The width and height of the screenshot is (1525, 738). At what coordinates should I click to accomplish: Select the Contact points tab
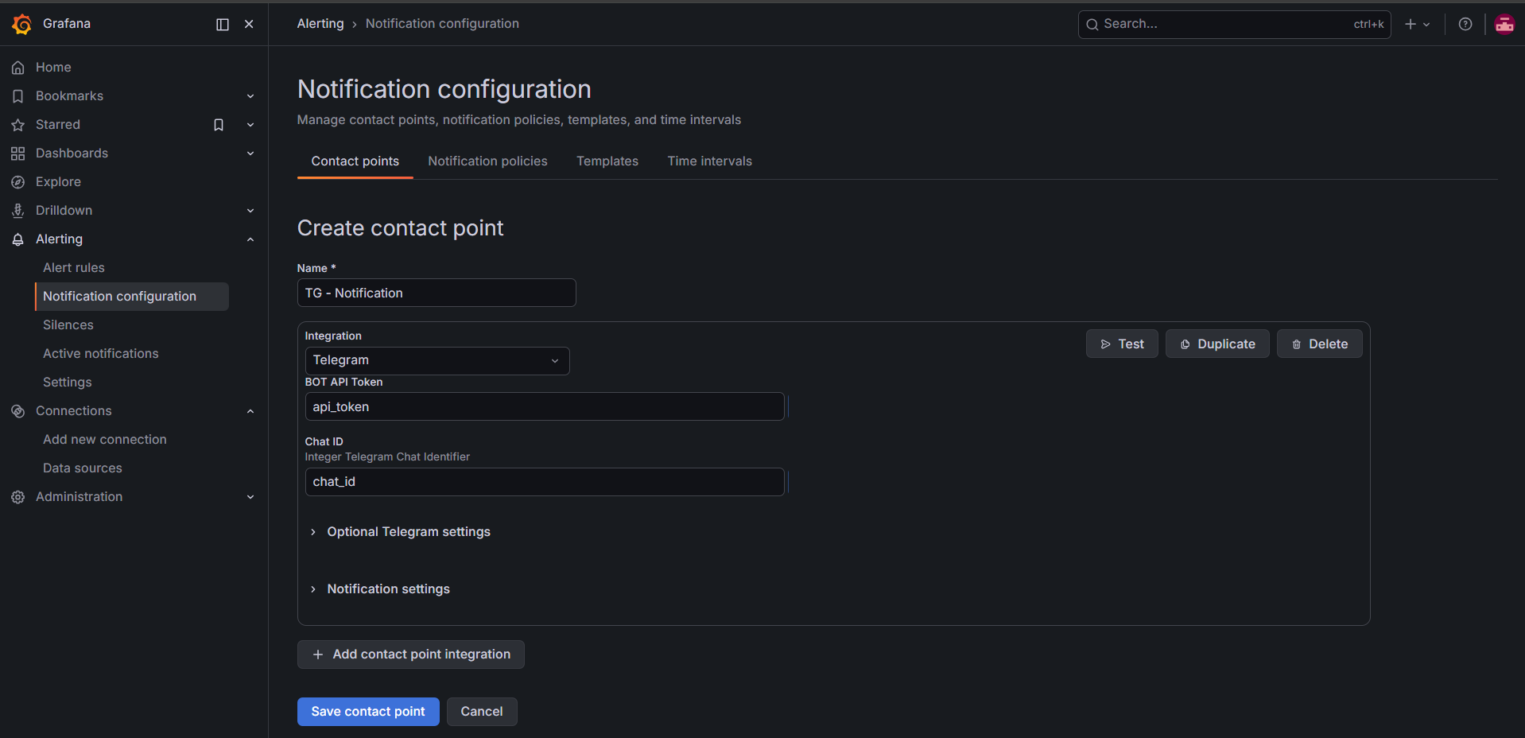(355, 161)
